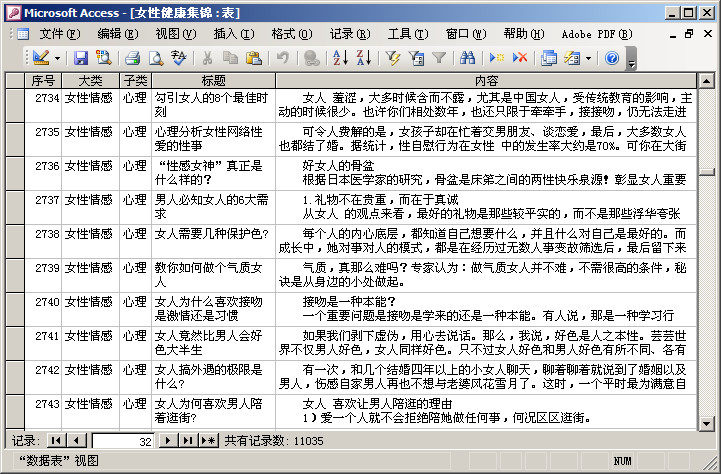Screen dimensions: 721x474
Task: Click the vertical scrollbar down arrow
Action: pos(706,423)
